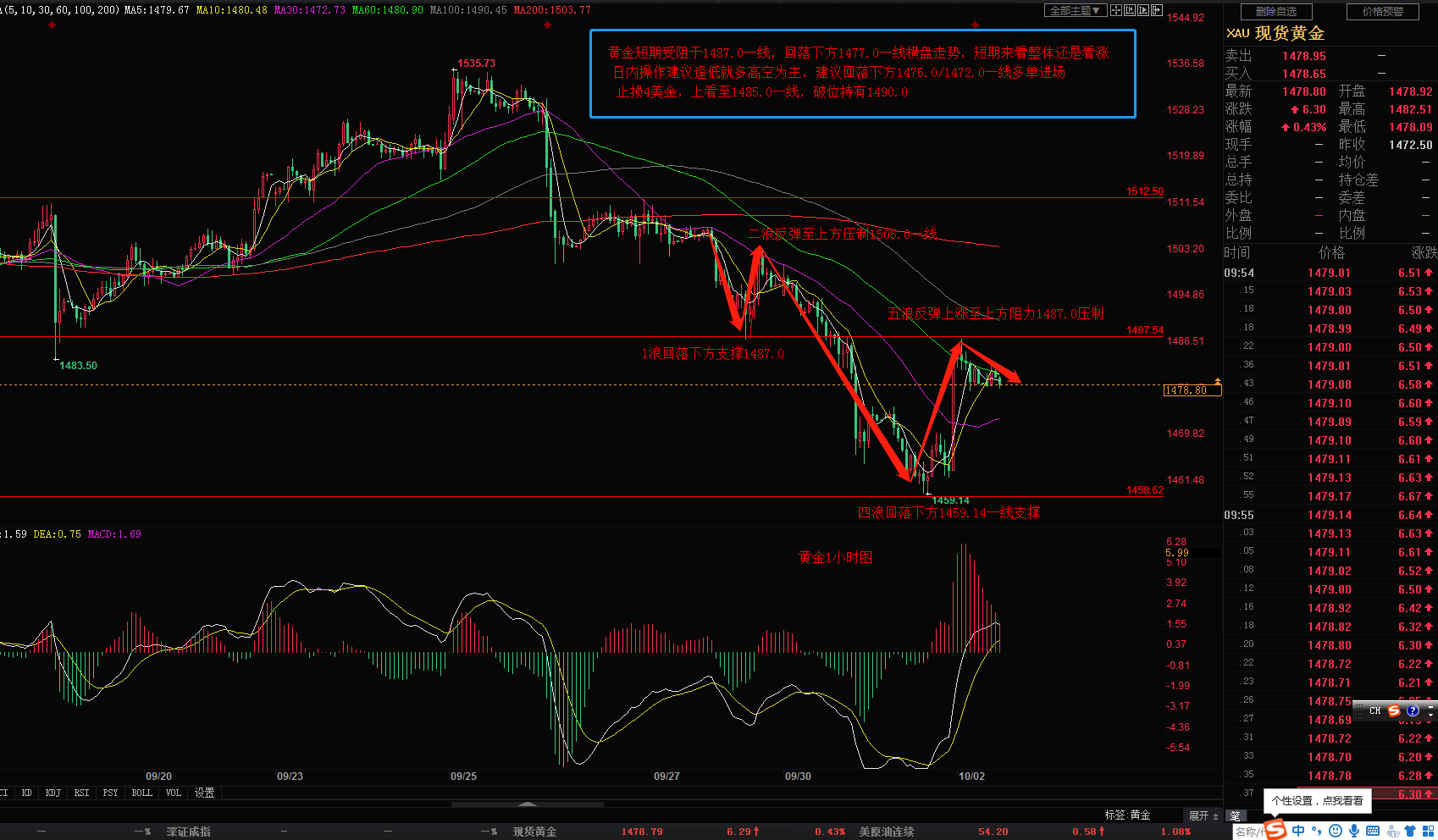Click the grid toolbox icon on Sogou bar
Image resolution: width=1438 pixels, height=840 pixels.
[1428, 831]
